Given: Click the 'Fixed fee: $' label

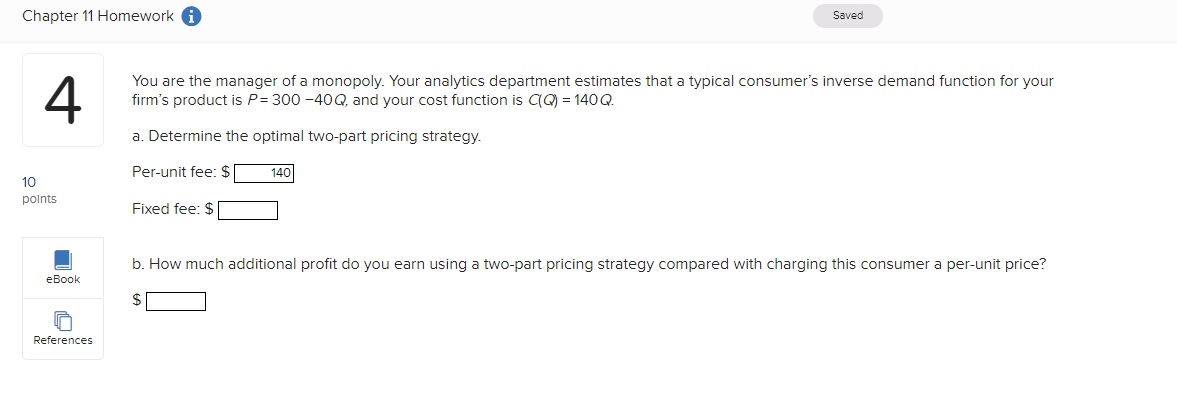Looking at the screenshot, I should tap(173, 209).
